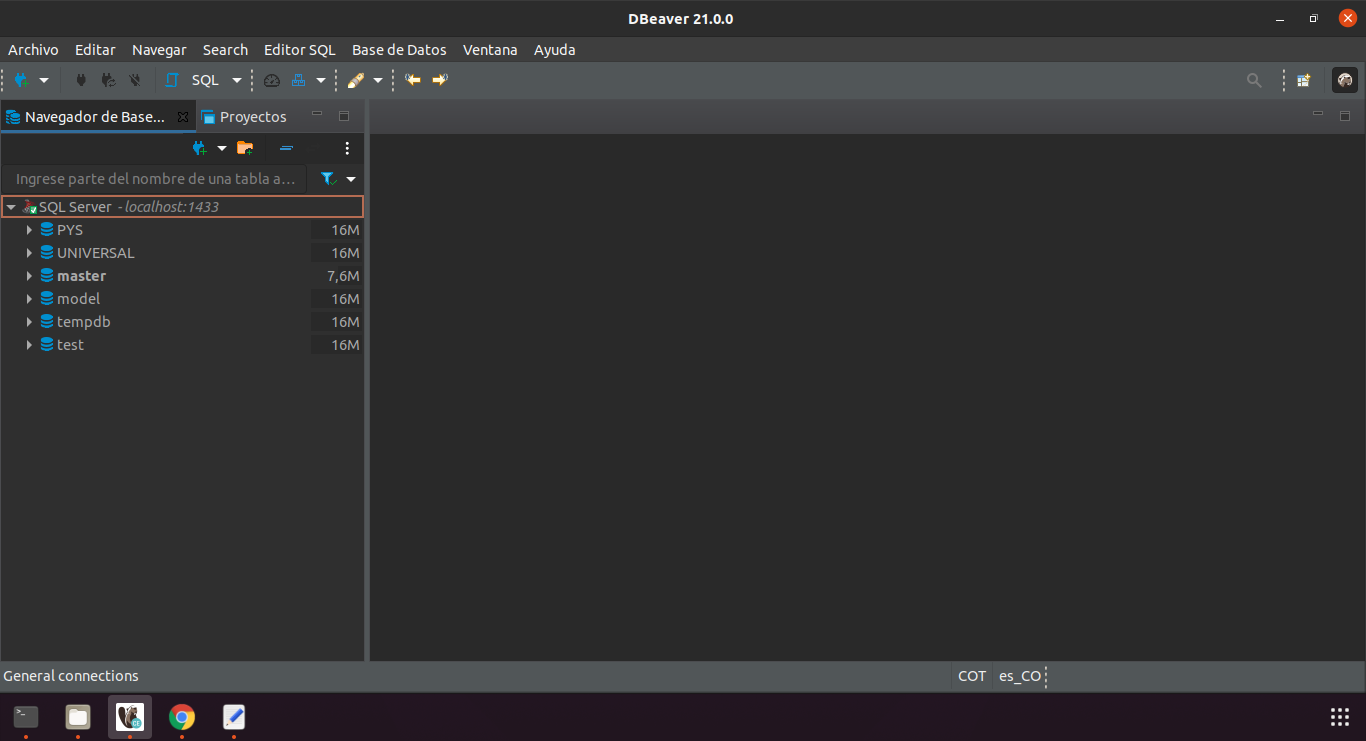Click the Connect plug icon in toolbar
The height and width of the screenshot is (741, 1366).
81,80
